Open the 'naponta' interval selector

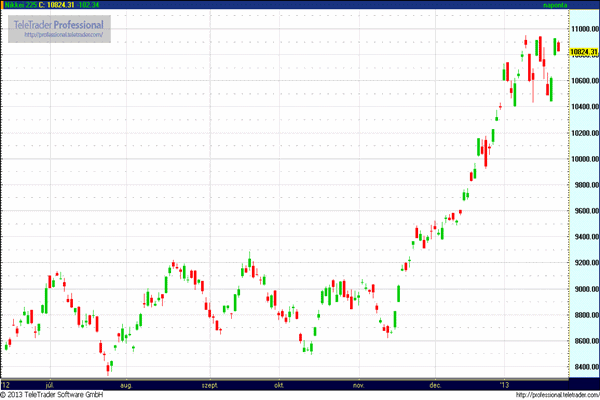pyautogui.click(x=554, y=5)
